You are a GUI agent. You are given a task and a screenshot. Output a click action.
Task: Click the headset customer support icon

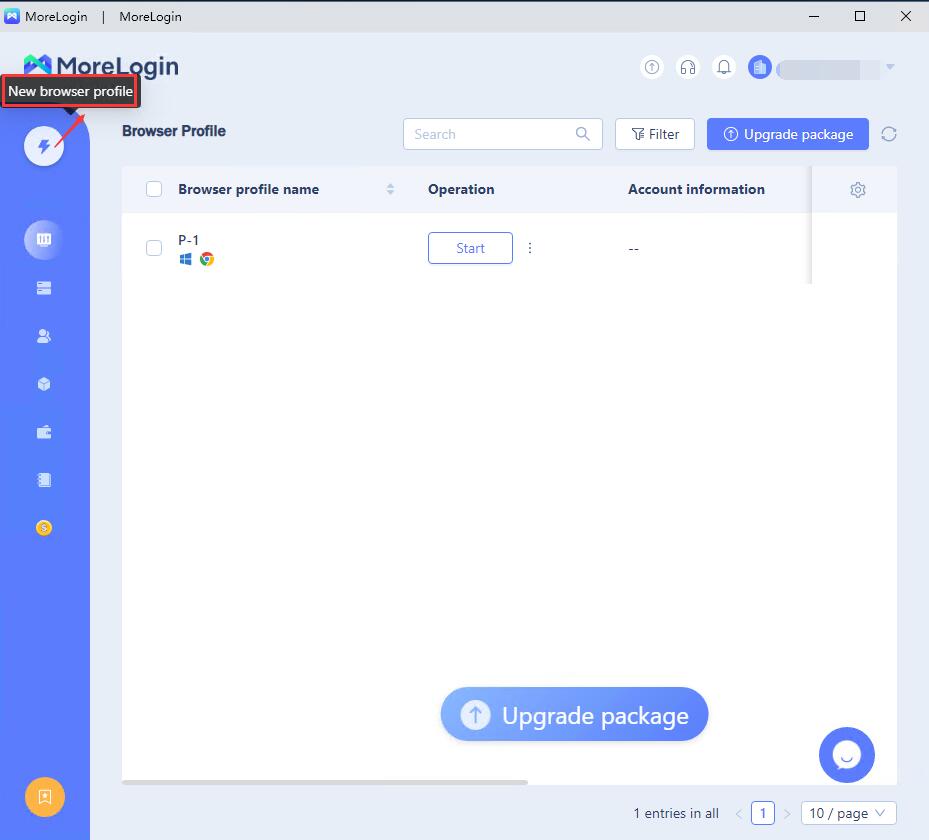point(688,67)
